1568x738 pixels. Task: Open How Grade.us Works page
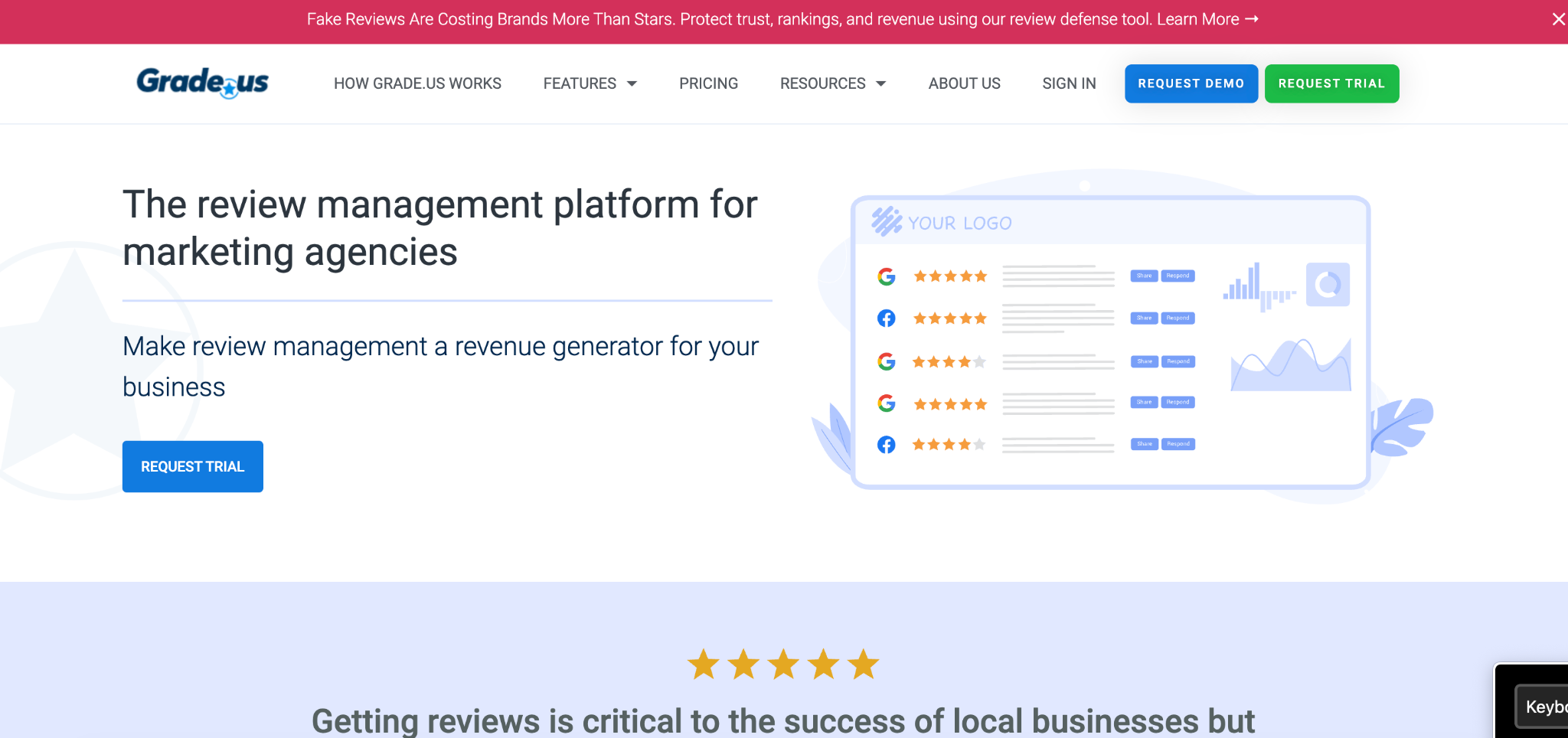pyautogui.click(x=417, y=83)
